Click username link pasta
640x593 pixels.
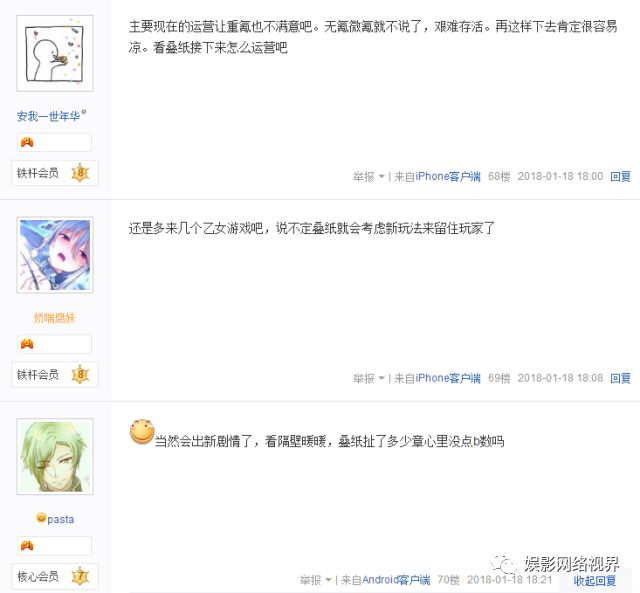click(60, 519)
